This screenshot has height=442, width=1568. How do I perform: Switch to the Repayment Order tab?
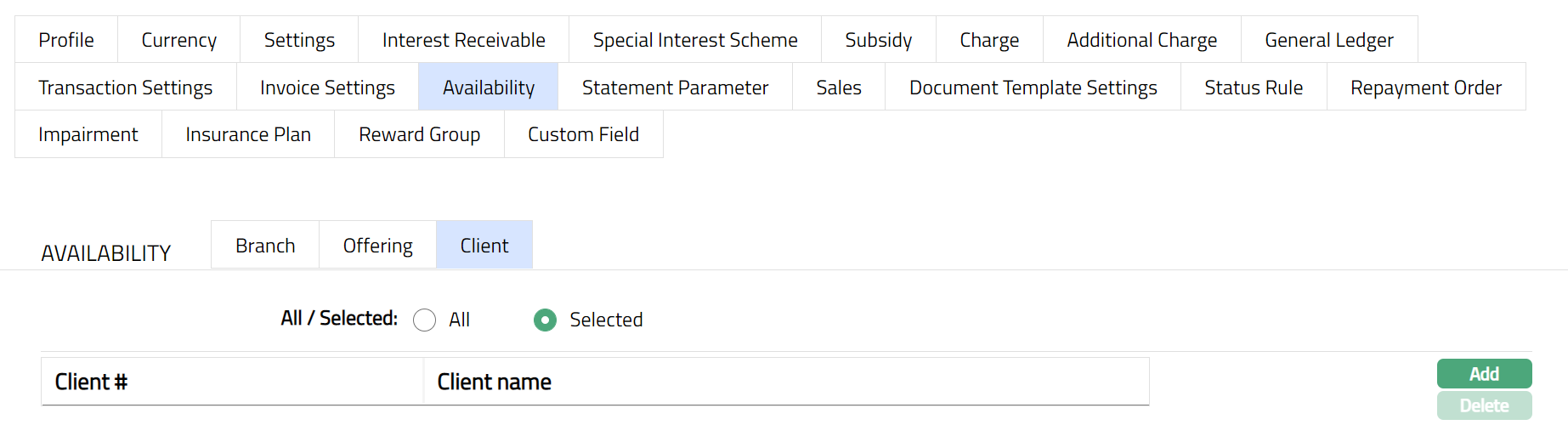click(1425, 88)
